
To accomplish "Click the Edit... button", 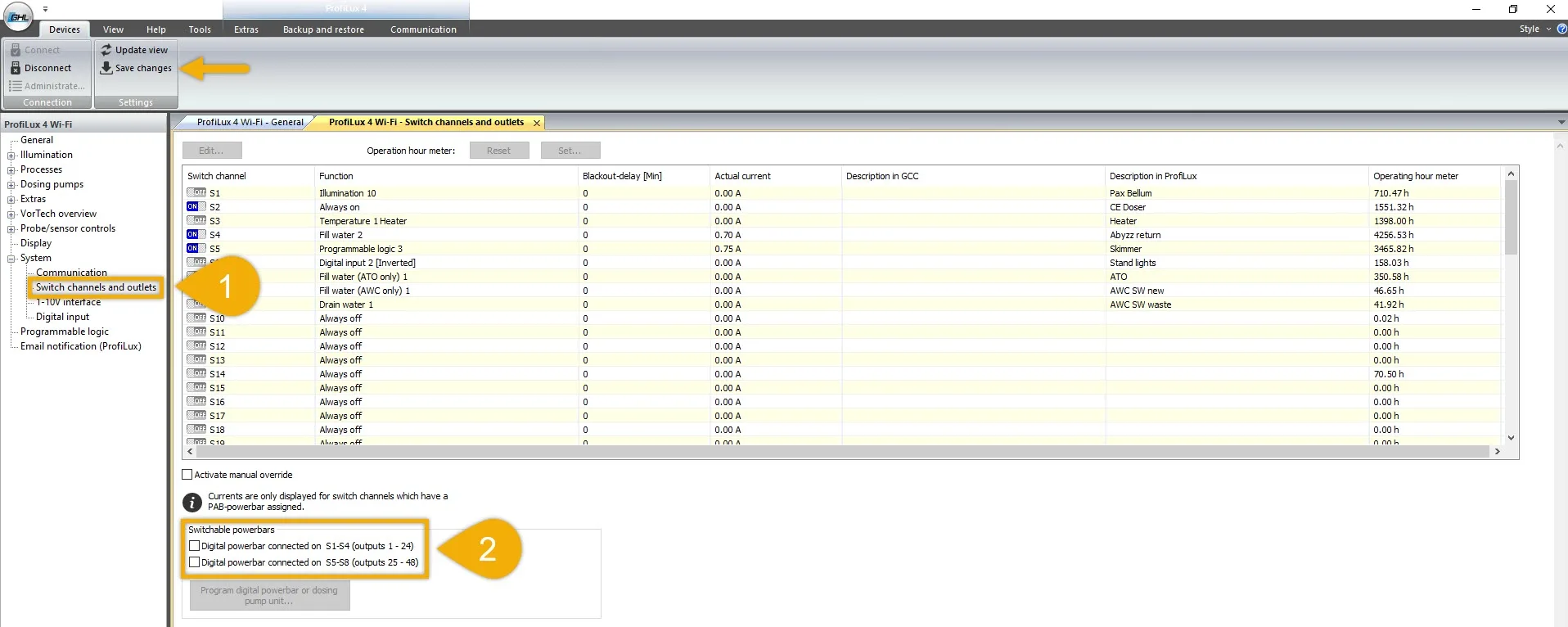I will 212,151.
